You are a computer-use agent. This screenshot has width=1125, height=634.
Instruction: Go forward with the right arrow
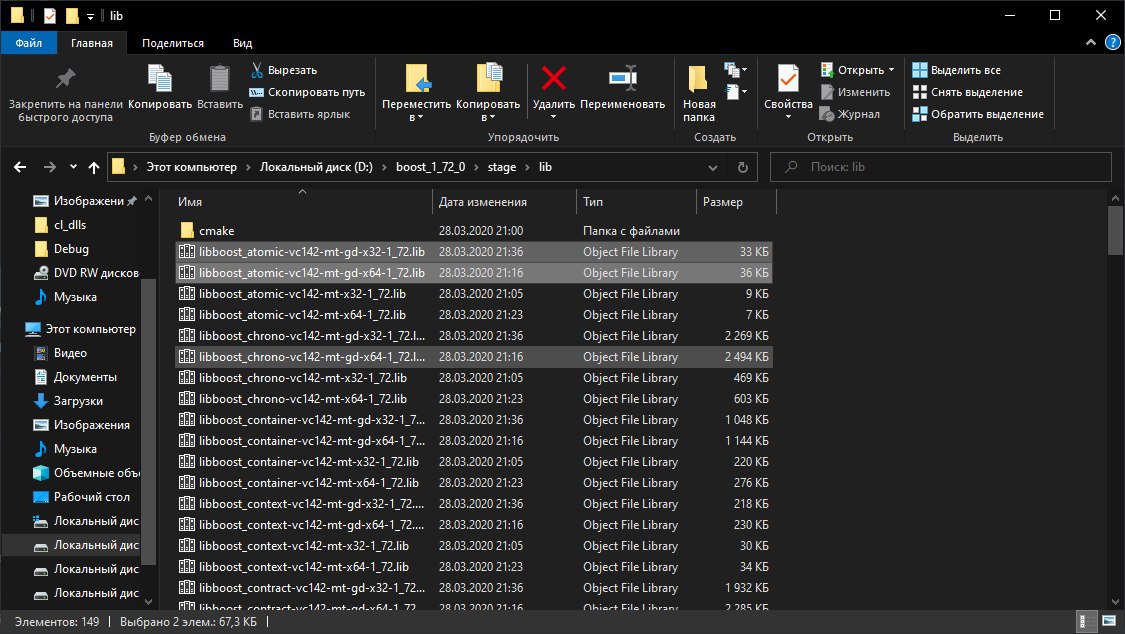(50, 167)
